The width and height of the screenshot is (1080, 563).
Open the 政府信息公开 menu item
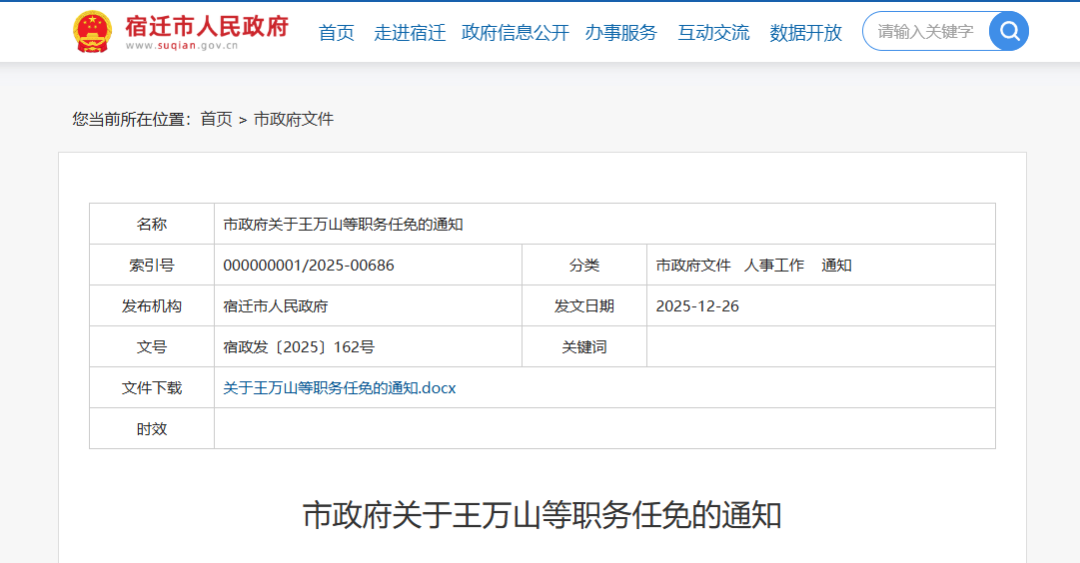point(515,32)
